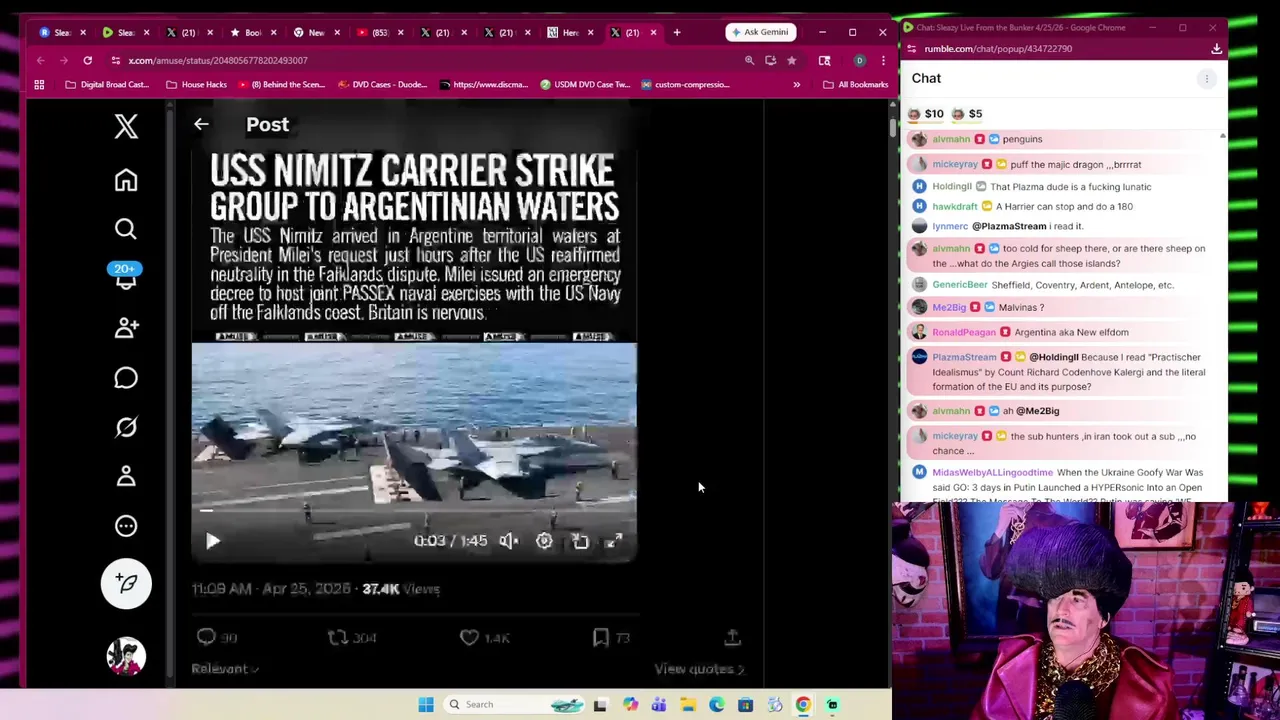
Task: Open Digital Broad Cast bookmark folder
Action: coord(106,85)
